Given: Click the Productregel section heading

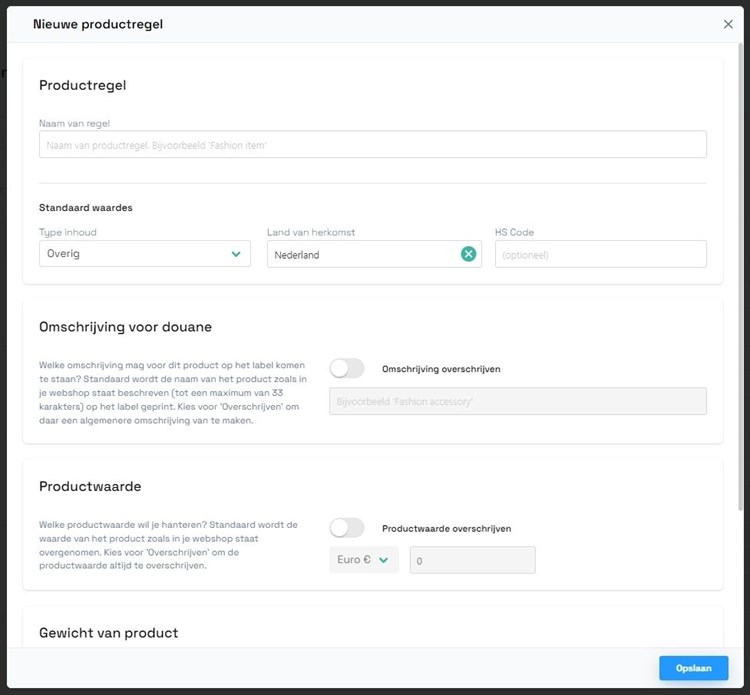Looking at the screenshot, I should pos(83,85).
